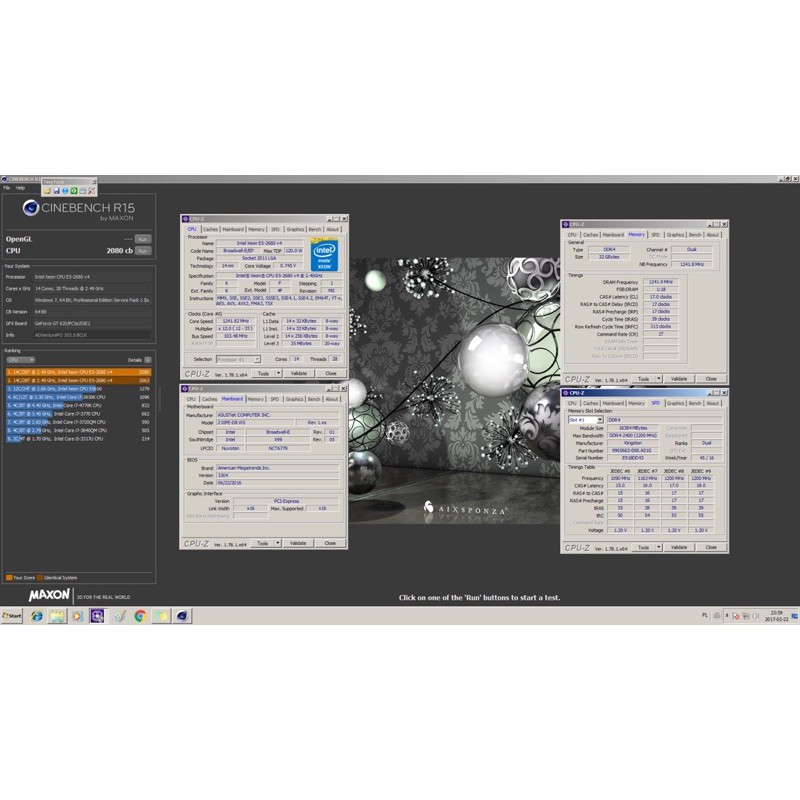Toggle the ranking Details button
Image resolution: width=800 pixels, height=800 pixels.
click(x=148, y=359)
